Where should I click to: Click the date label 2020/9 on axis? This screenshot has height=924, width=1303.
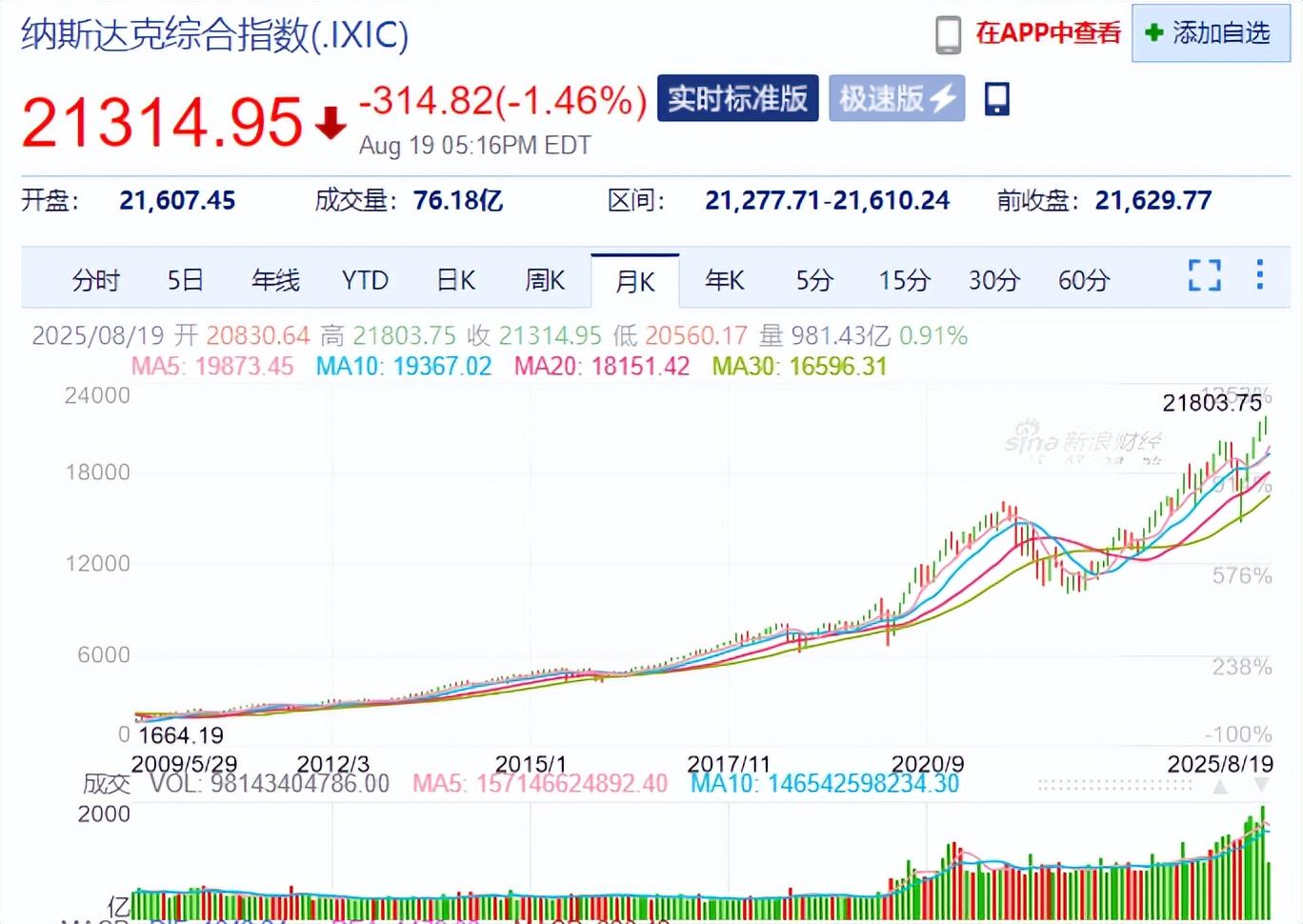pos(927,764)
